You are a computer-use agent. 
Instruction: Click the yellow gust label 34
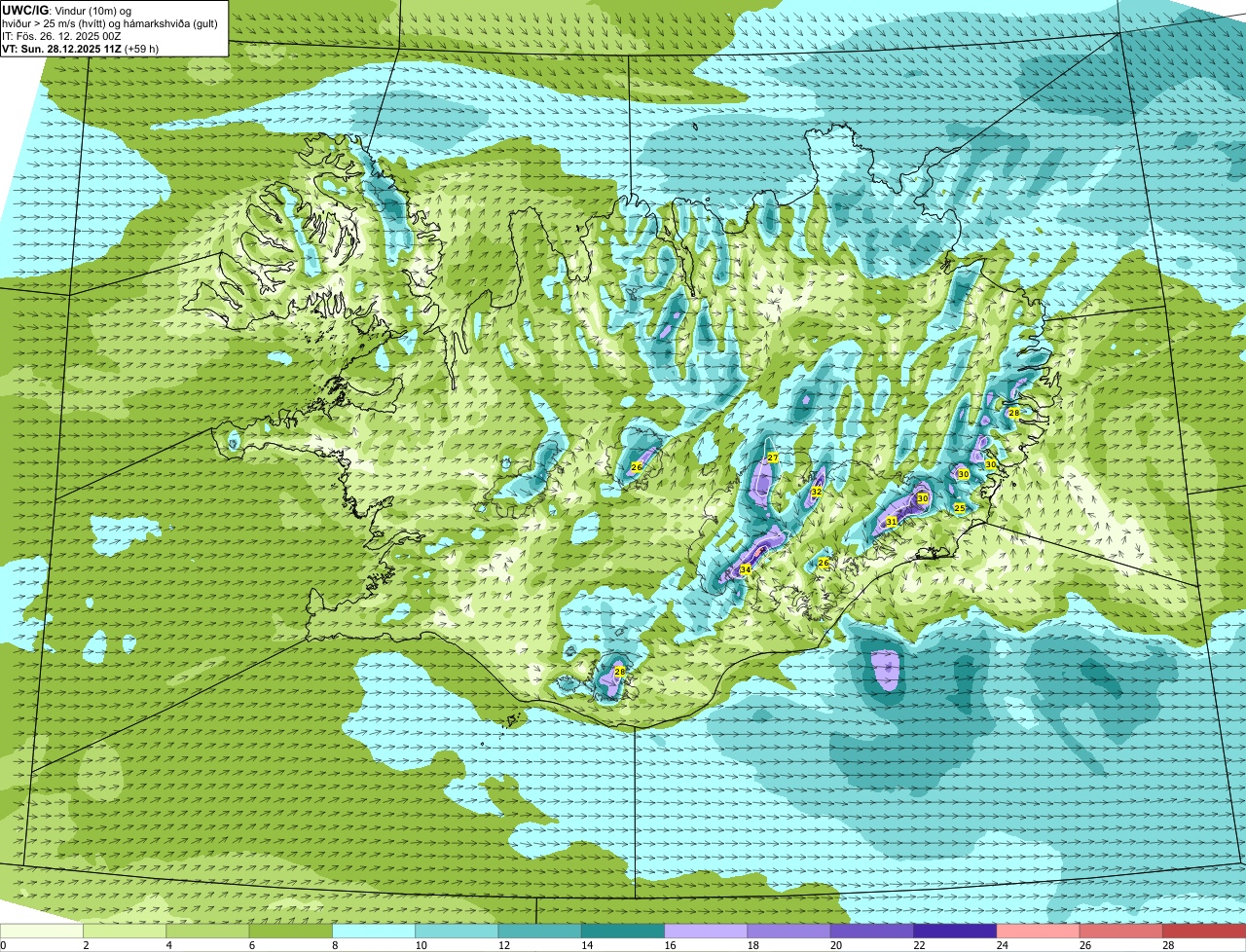[745, 569]
